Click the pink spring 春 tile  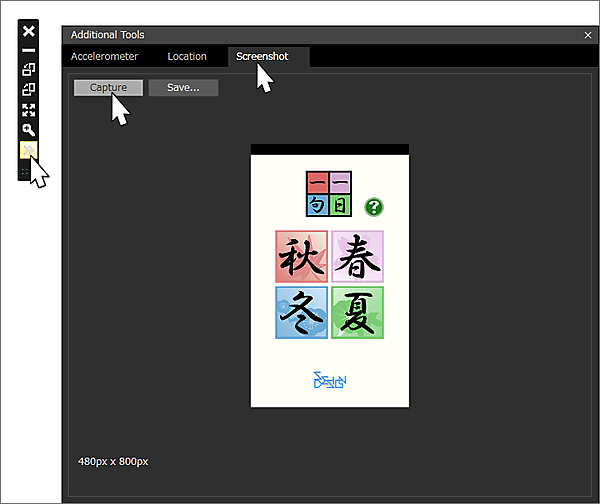(357, 256)
